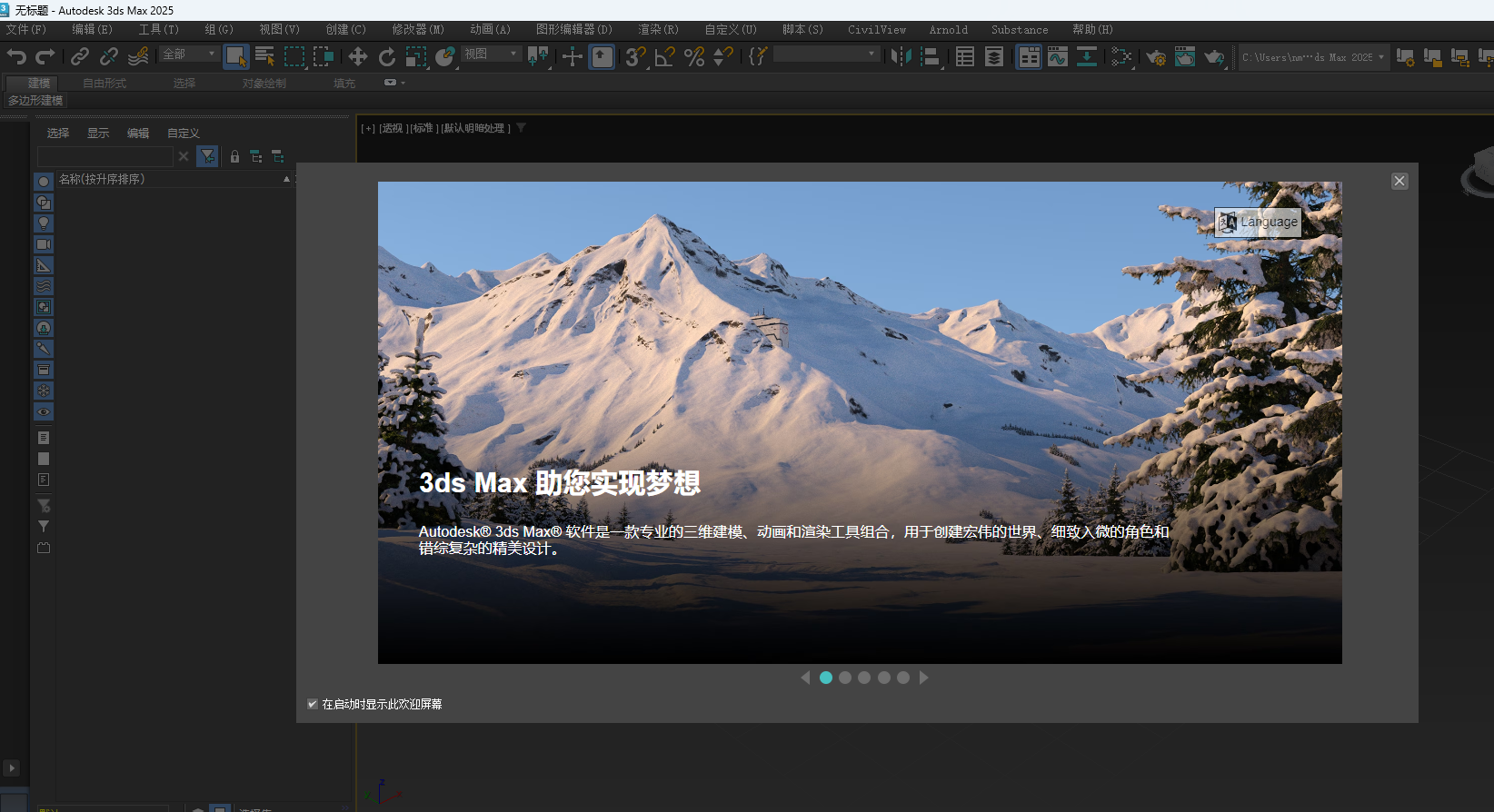Toggle the Angle Snap button
Viewport: 1494px width, 812px height.
[x=665, y=57]
